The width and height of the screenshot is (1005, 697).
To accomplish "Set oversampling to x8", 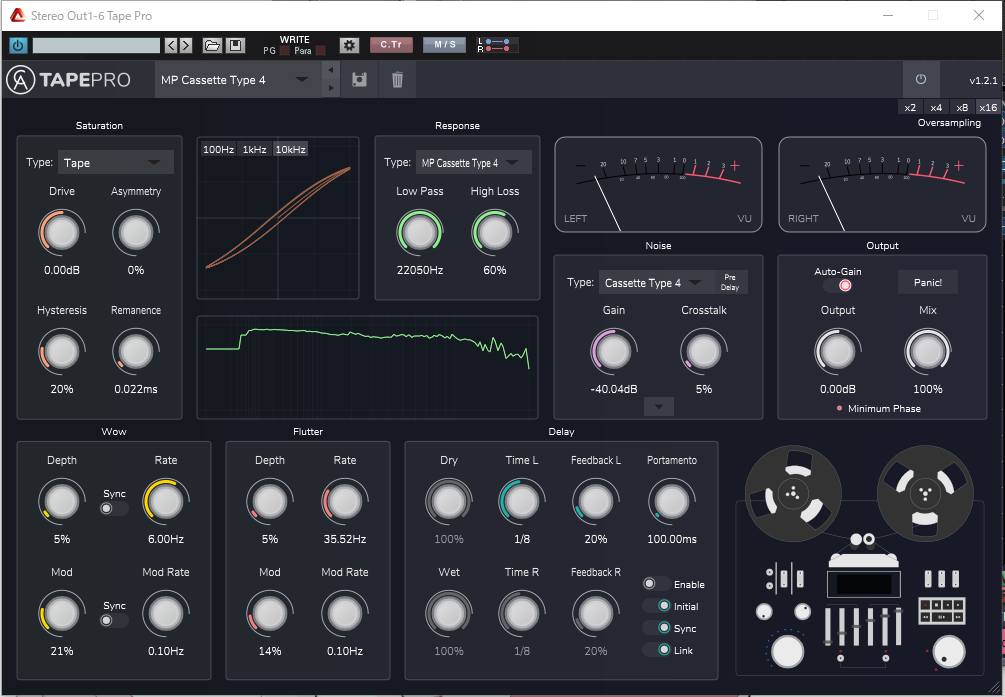I will (962, 107).
